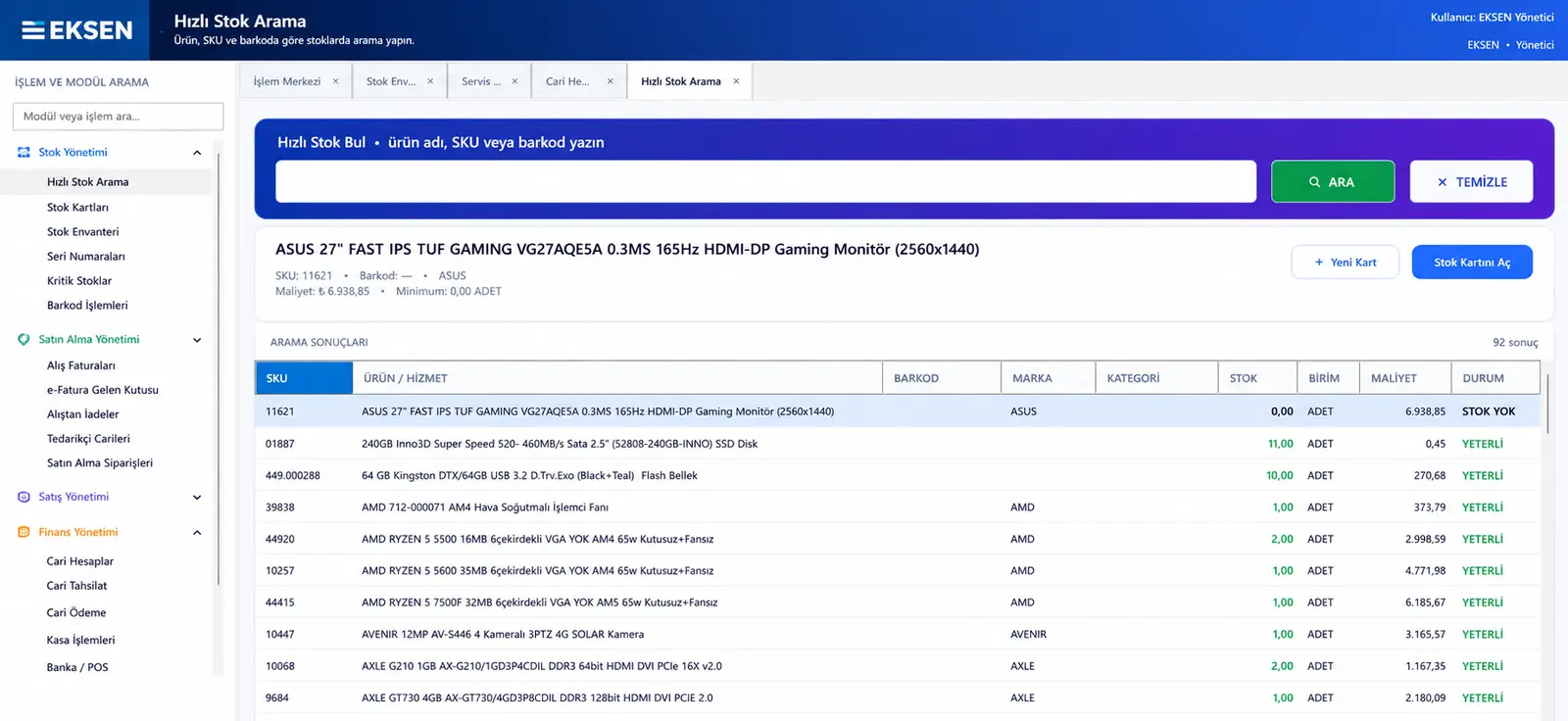Click the green ARA search button
The image size is (1568, 721).
pyautogui.click(x=1333, y=182)
